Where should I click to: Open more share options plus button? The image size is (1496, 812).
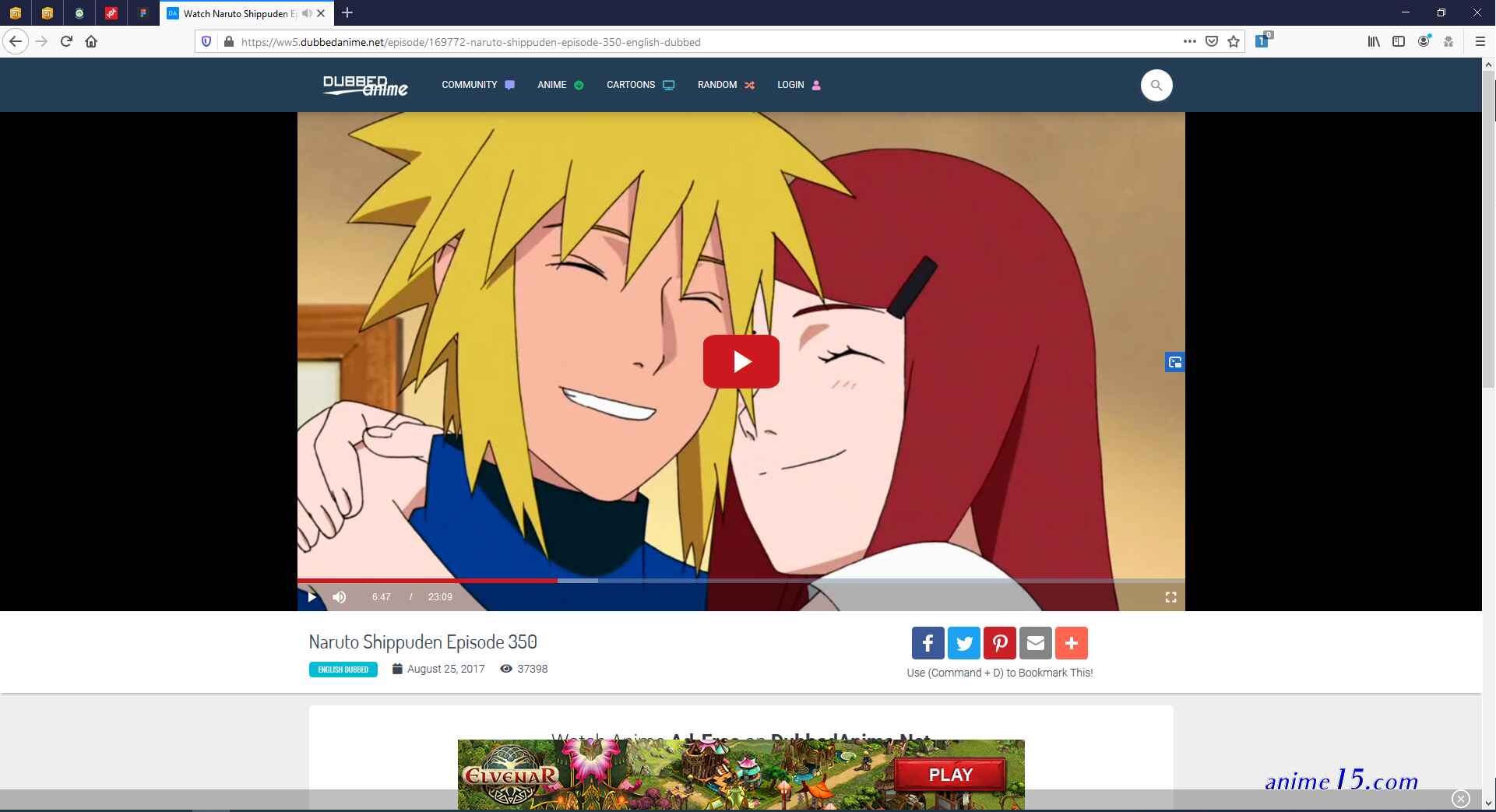pyautogui.click(x=1072, y=643)
